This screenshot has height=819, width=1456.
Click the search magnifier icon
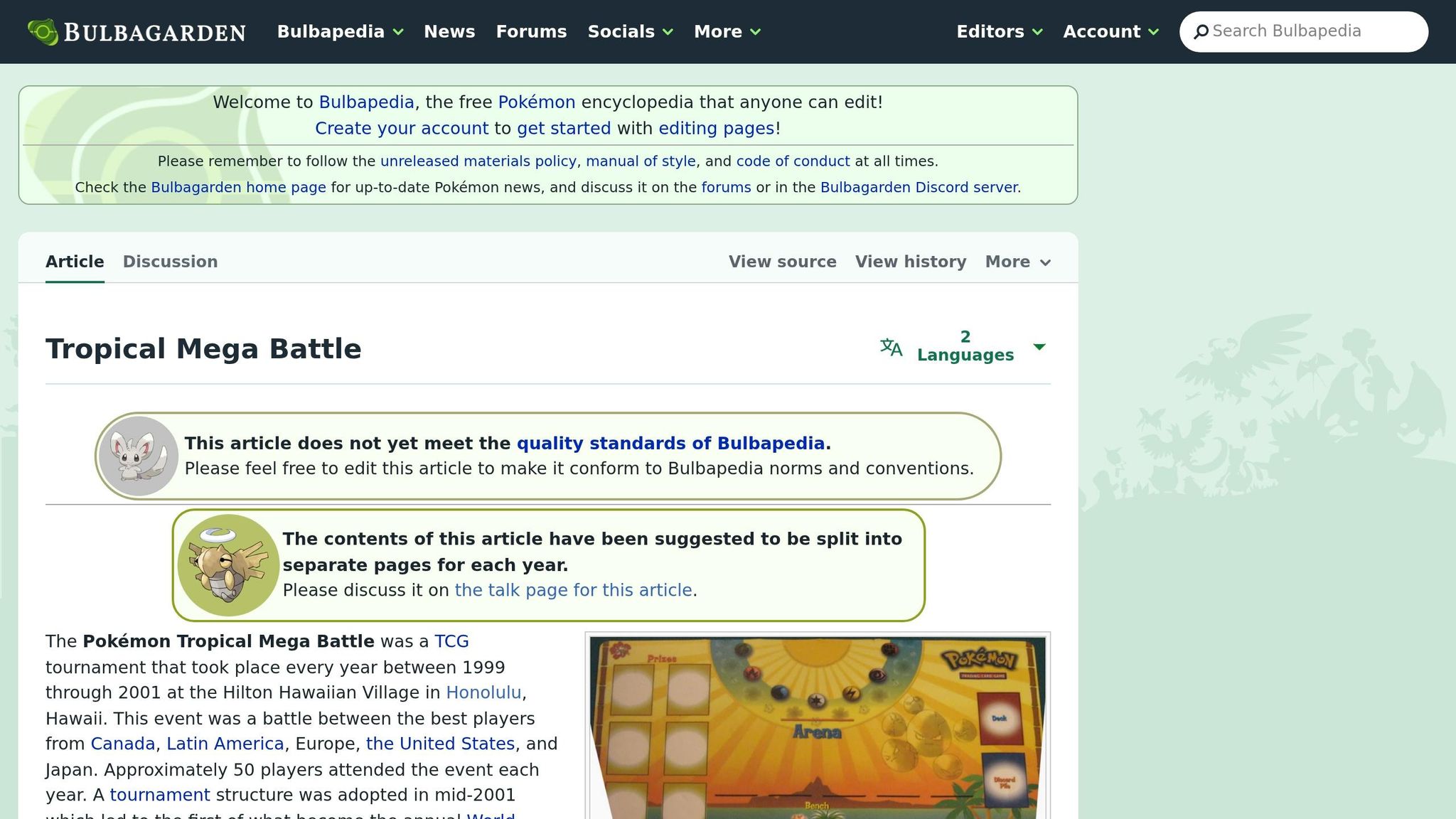pos(1201,31)
